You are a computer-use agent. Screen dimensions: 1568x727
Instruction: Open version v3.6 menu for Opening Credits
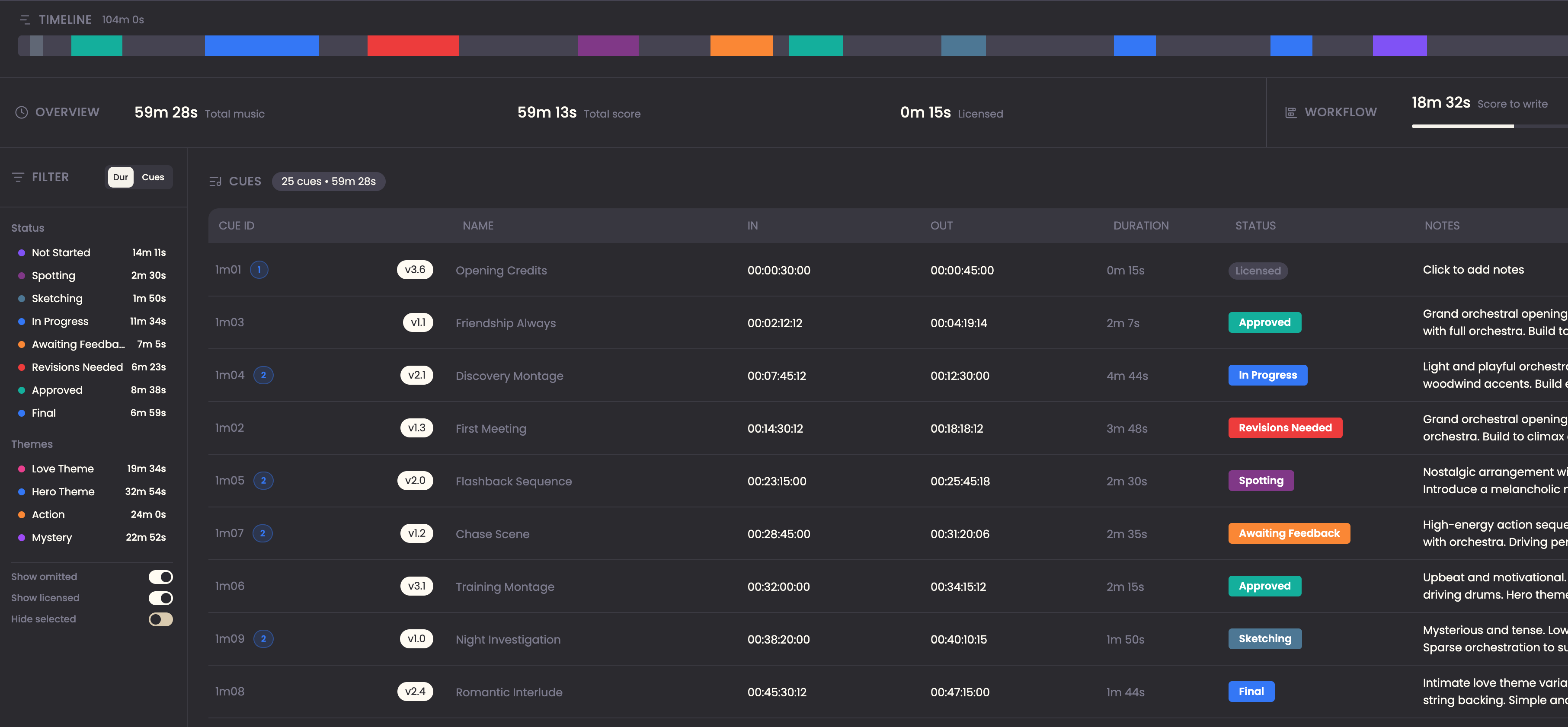pyautogui.click(x=415, y=270)
